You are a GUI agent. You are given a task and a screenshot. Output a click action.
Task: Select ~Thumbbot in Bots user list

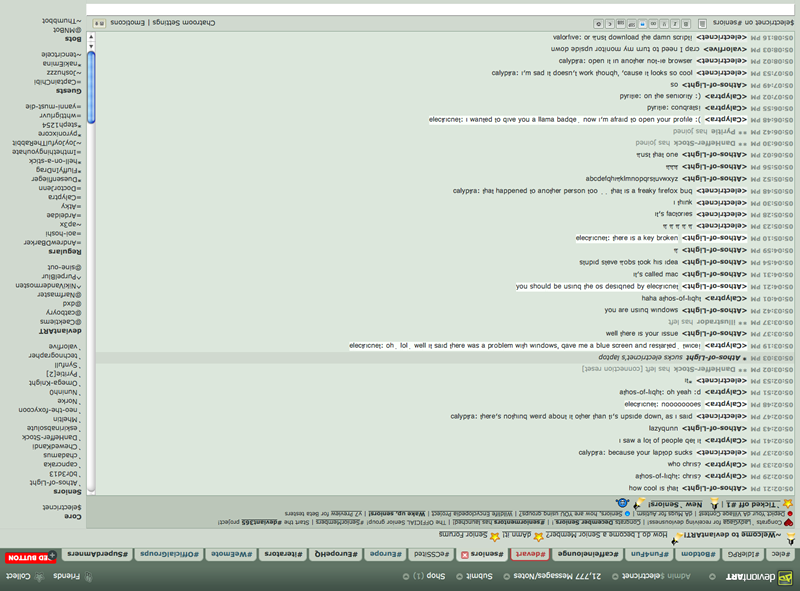point(62,21)
